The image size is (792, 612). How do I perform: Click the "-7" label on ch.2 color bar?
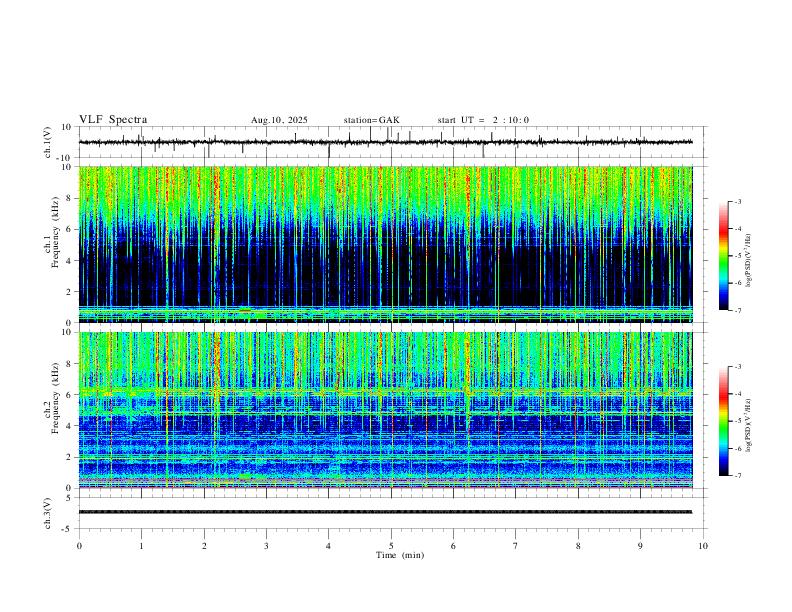[x=738, y=476]
